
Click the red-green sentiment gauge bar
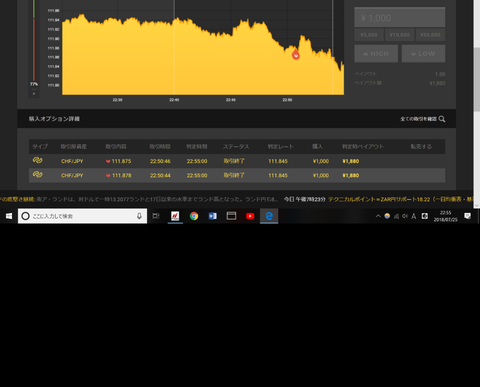pyautogui.click(x=34, y=40)
